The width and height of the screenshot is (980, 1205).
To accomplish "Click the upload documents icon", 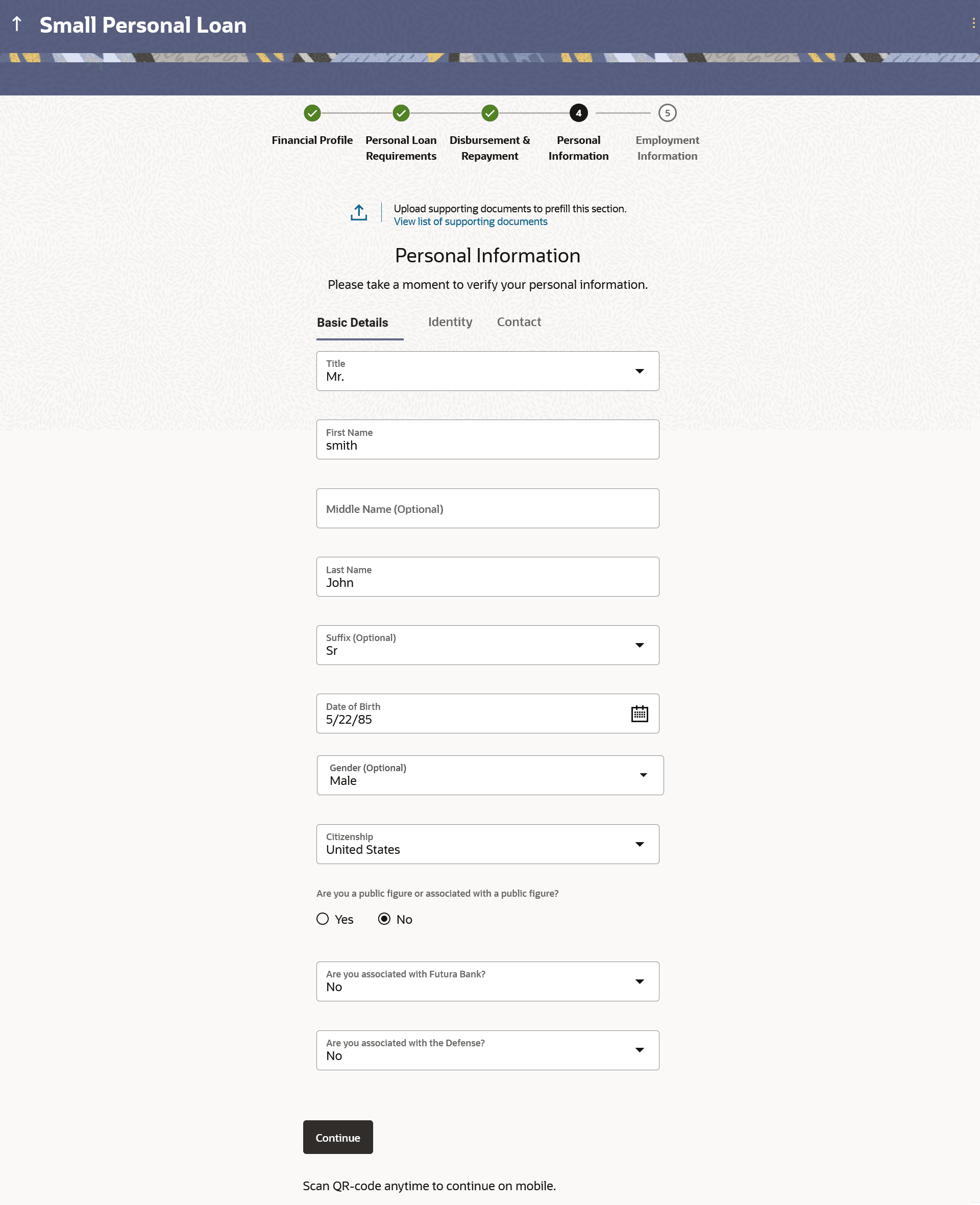I will (x=358, y=213).
